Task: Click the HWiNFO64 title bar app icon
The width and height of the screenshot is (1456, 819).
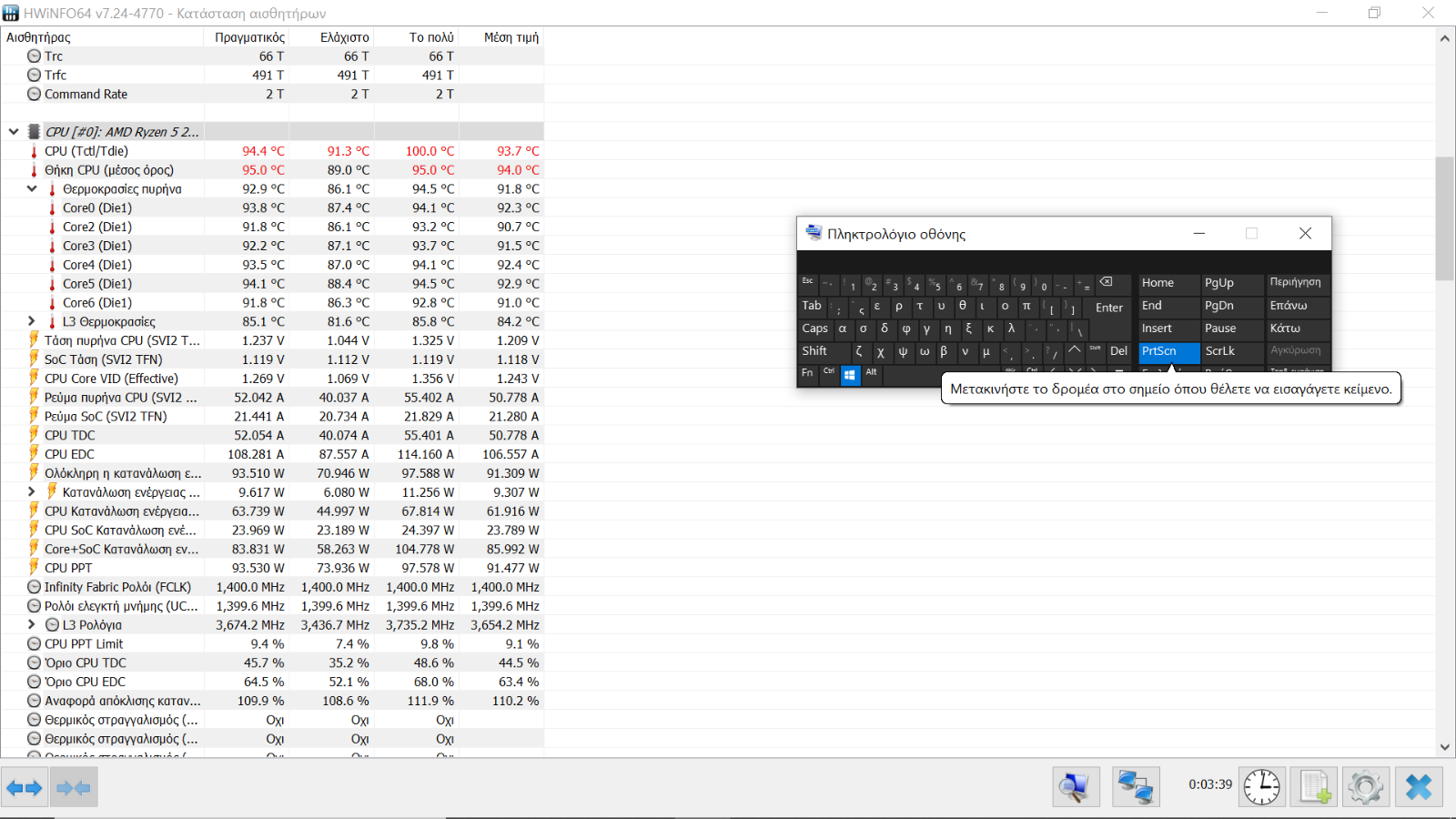Action: 11,13
